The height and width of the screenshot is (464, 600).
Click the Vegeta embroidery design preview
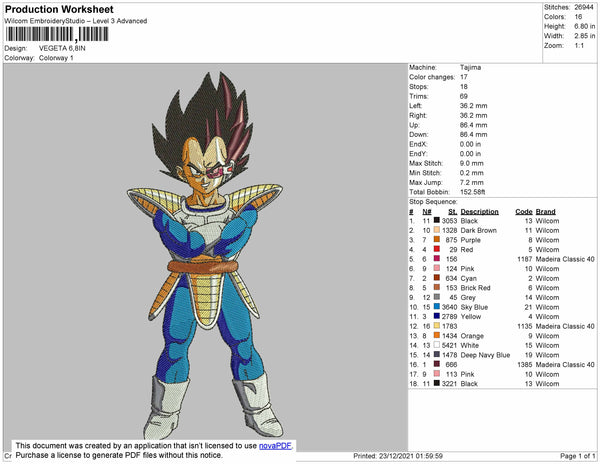pyautogui.click(x=205, y=256)
